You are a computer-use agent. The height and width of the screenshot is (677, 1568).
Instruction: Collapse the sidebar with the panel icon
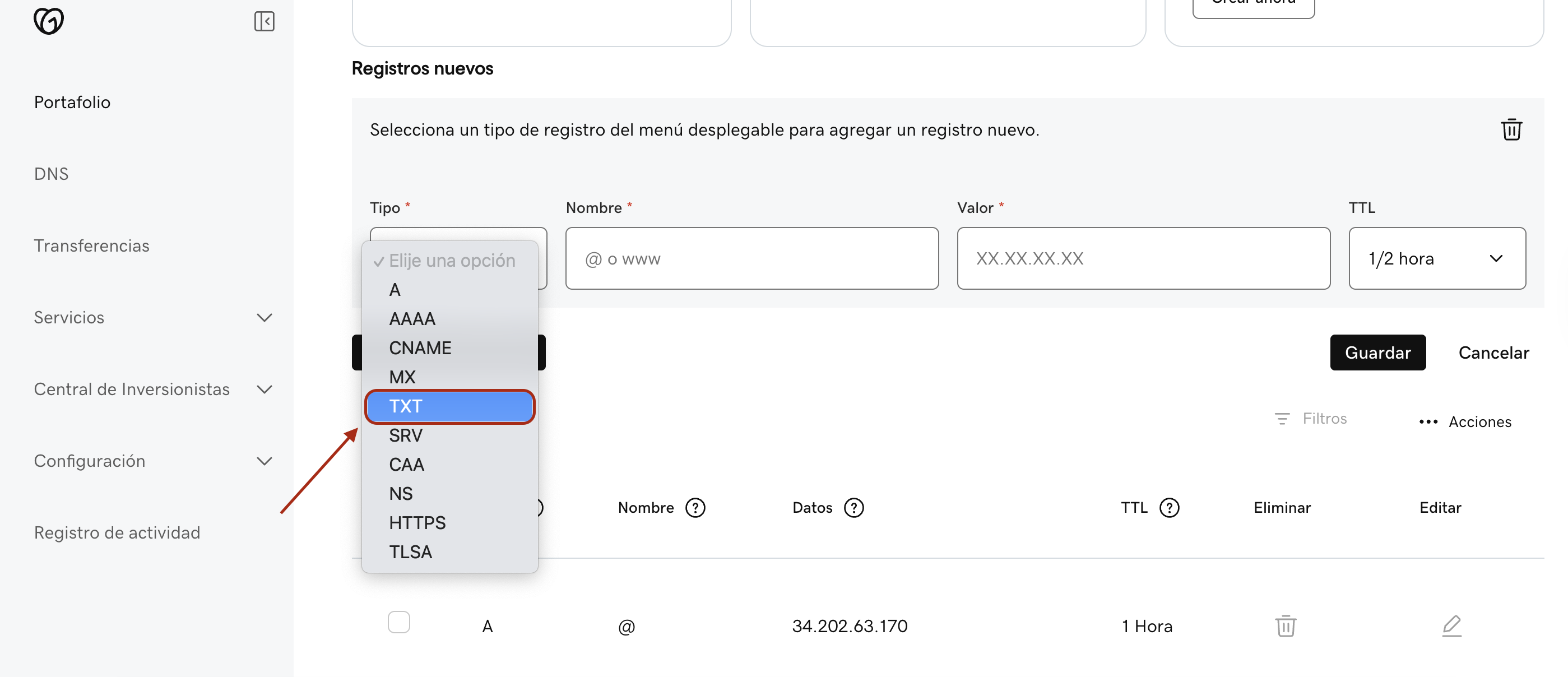pyautogui.click(x=264, y=21)
